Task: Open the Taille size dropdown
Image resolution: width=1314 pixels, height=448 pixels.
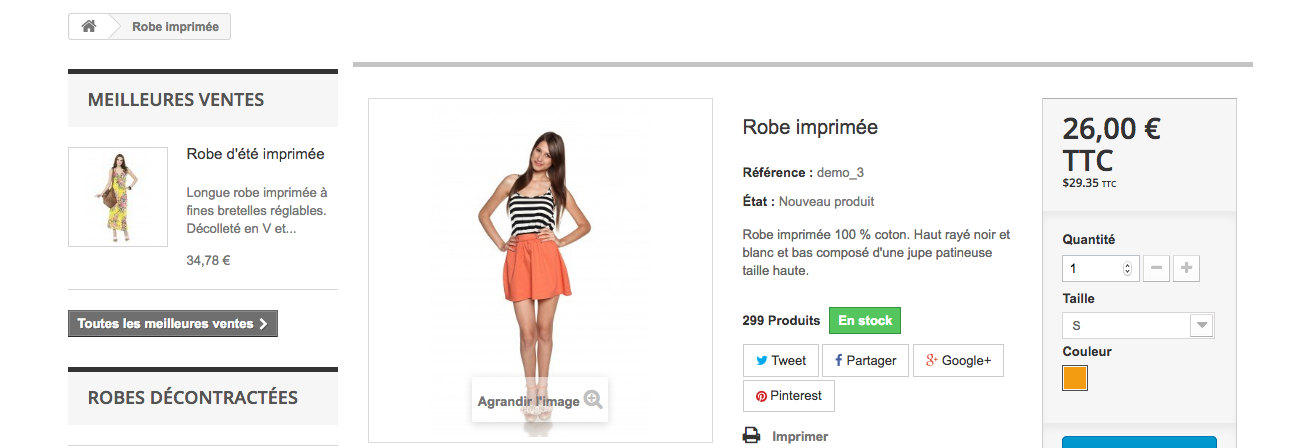Action: [x=1138, y=326]
